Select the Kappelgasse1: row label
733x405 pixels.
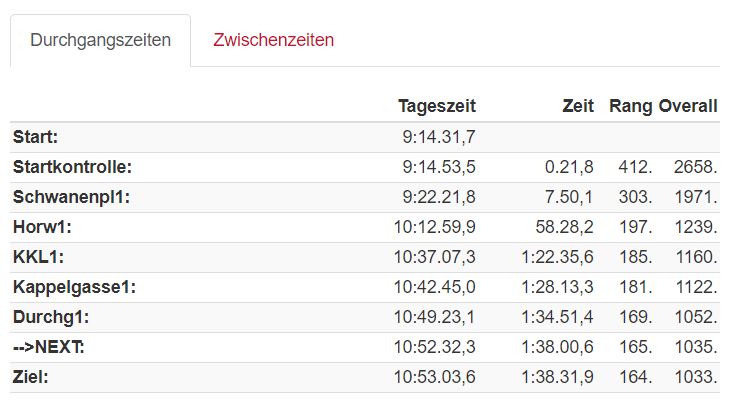tap(74, 287)
